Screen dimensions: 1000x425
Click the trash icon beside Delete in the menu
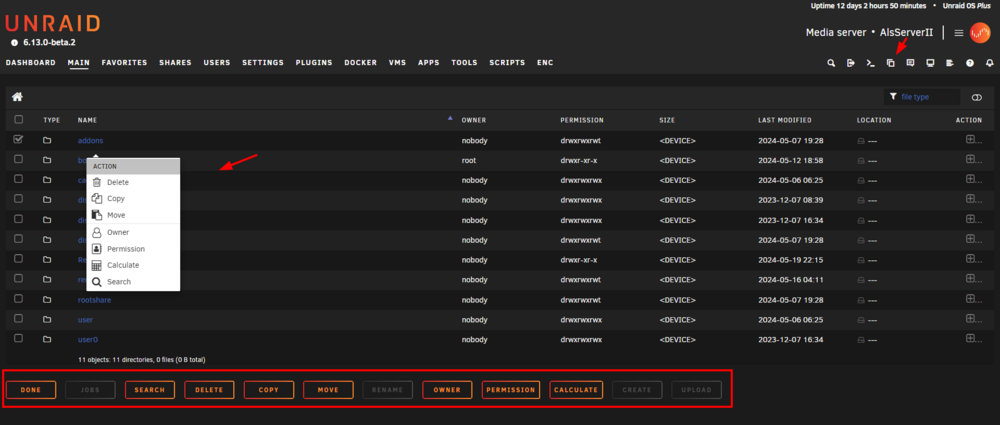pos(97,183)
